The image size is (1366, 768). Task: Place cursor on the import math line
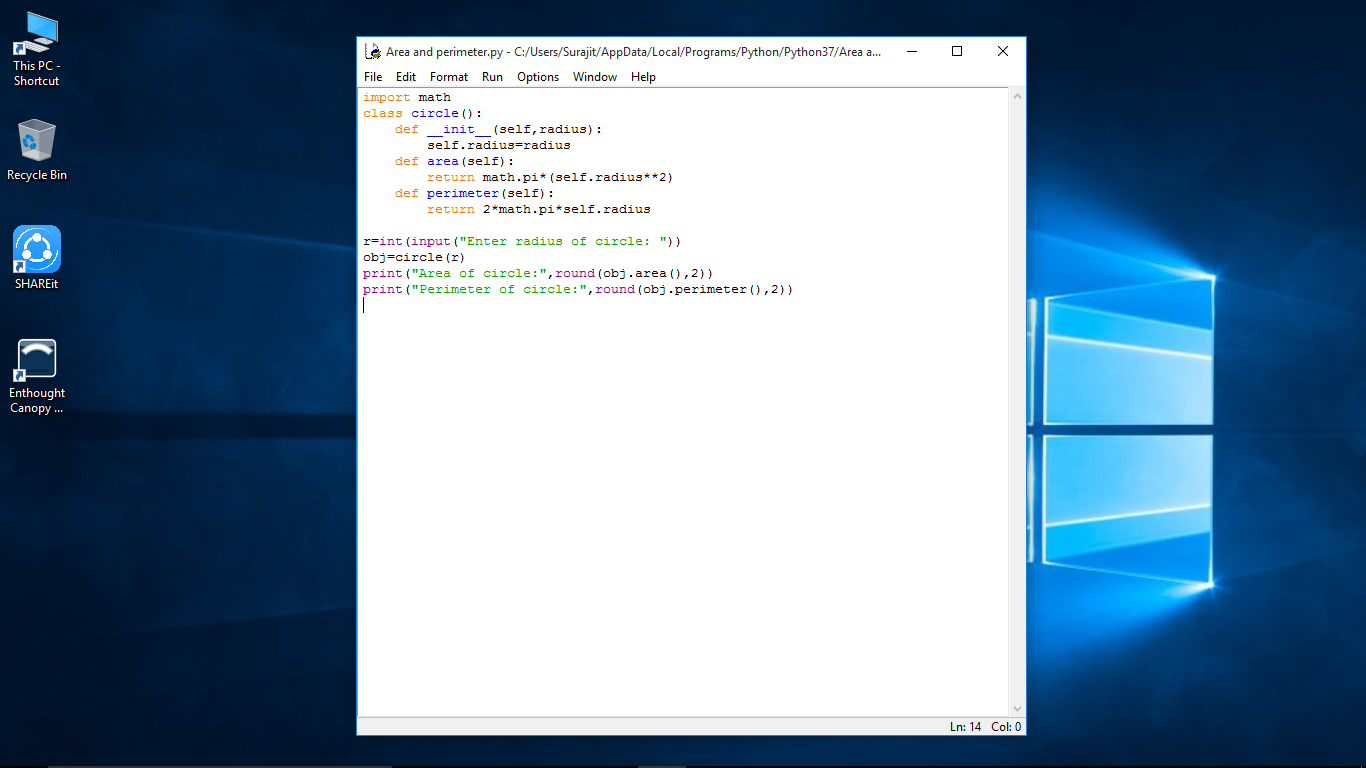[x=406, y=97]
